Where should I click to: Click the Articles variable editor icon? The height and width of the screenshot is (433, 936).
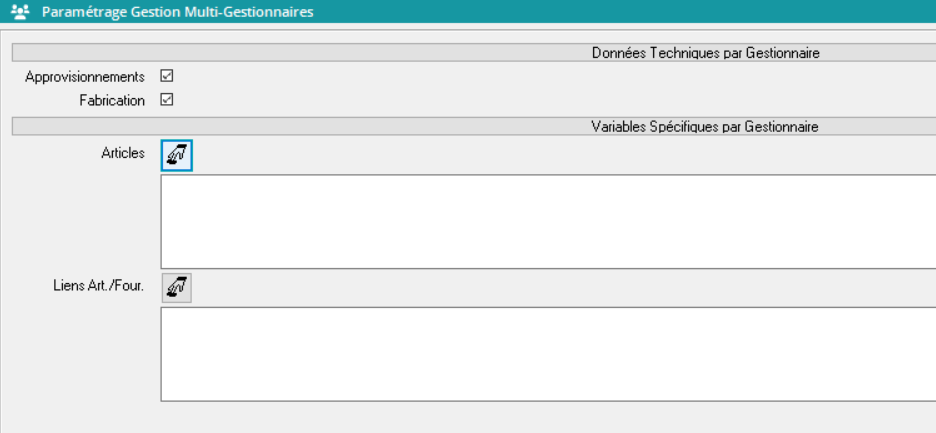pyautogui.click(x=176, y=155)
